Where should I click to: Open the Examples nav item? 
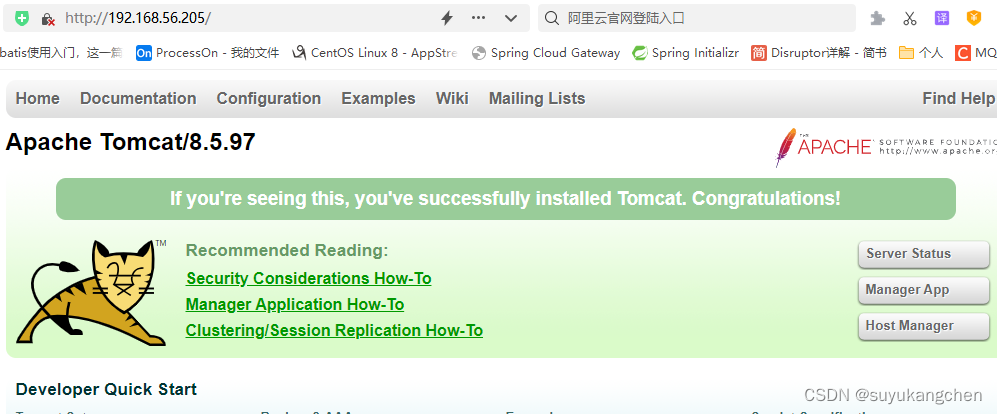click(378, 99)
